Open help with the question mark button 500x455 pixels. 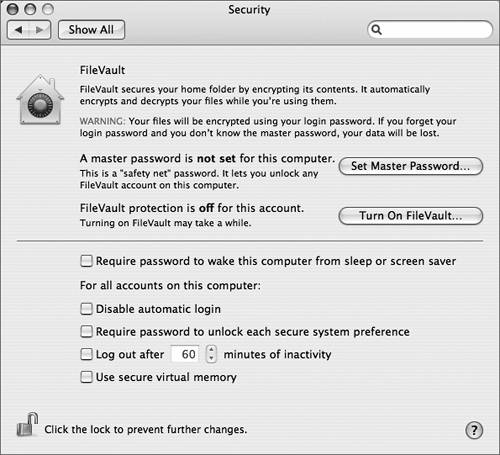pos(474,430)
